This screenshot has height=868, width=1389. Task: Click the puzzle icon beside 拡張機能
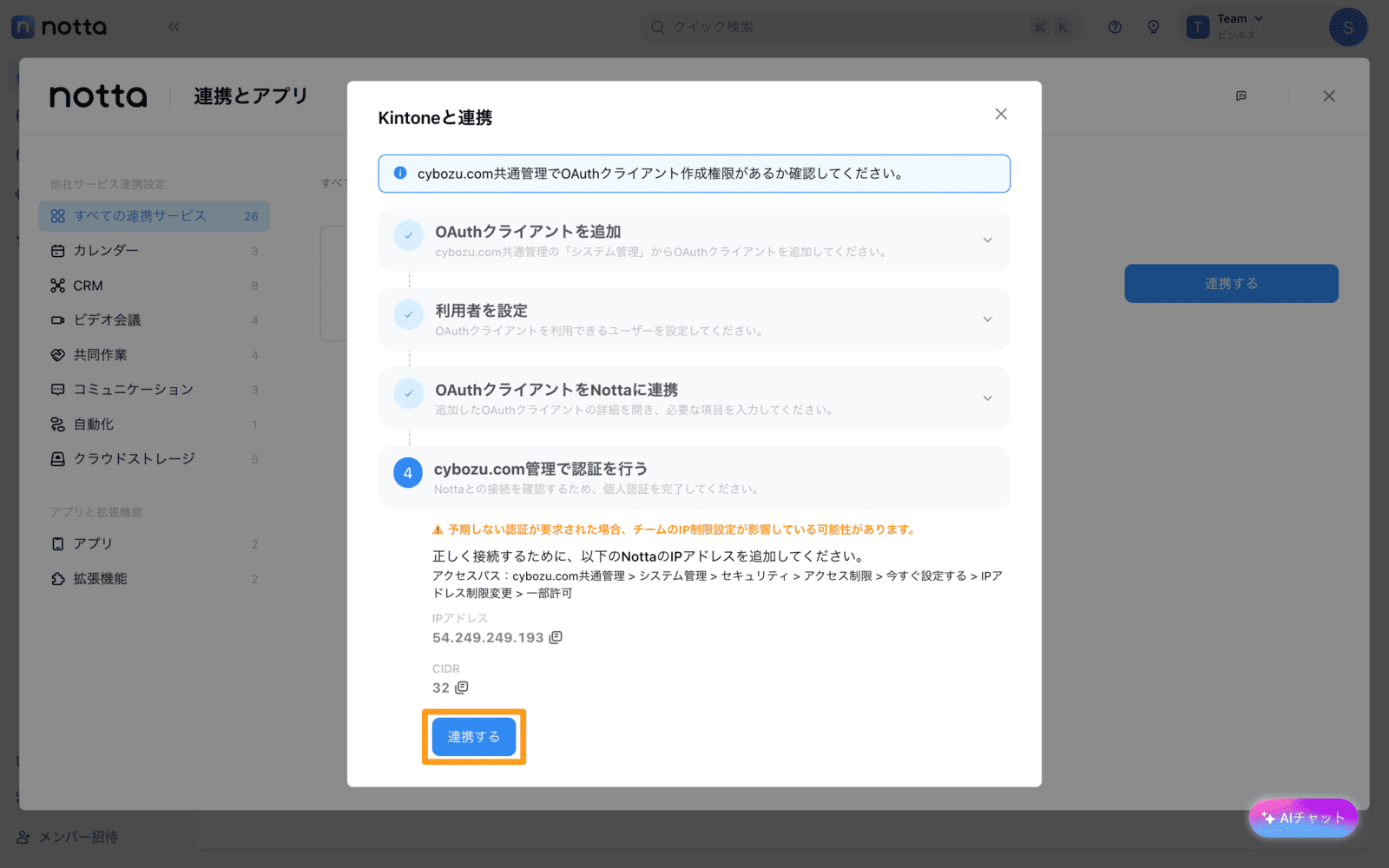point(57,579)
